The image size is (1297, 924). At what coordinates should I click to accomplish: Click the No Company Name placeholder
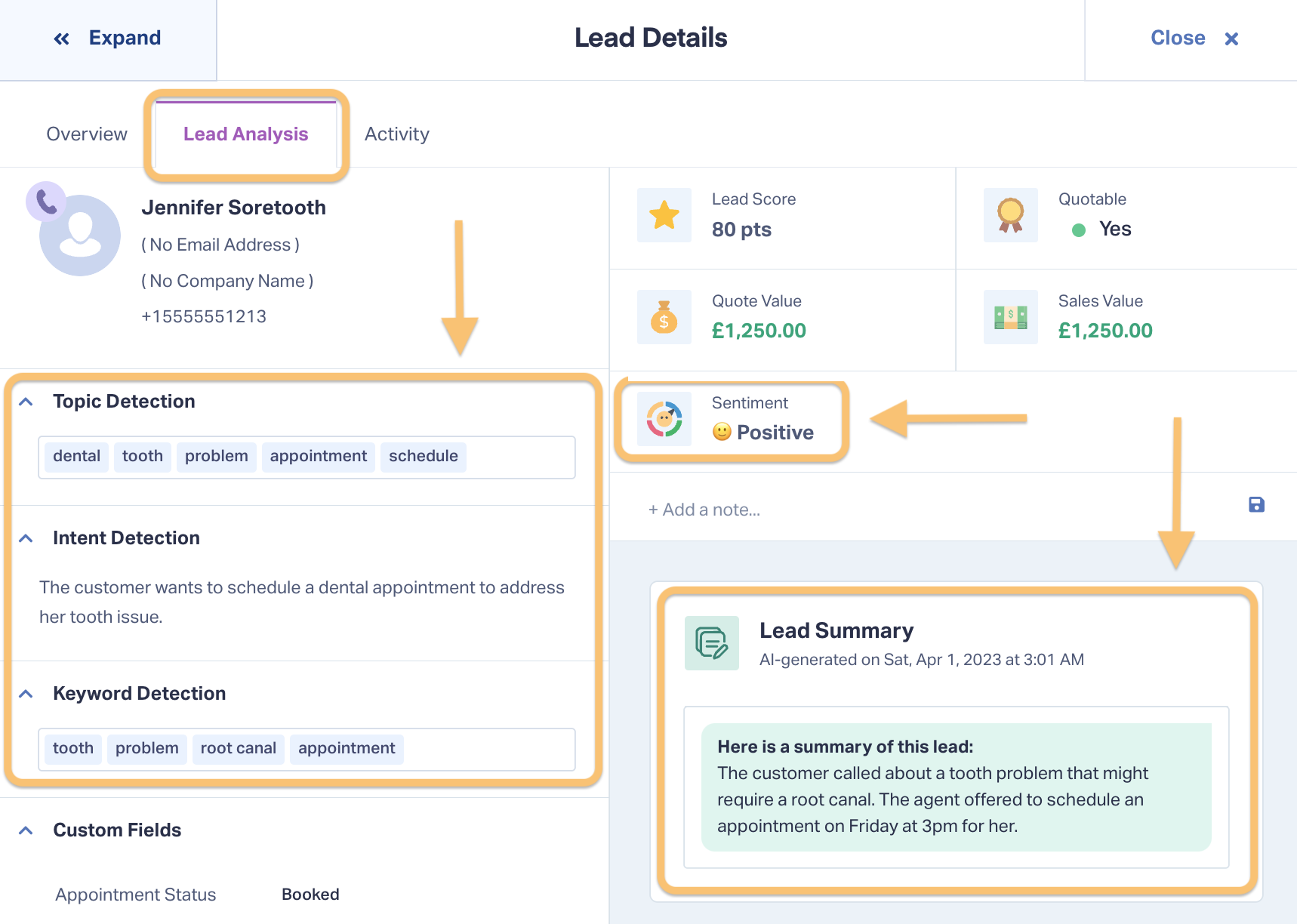point(227,281)
